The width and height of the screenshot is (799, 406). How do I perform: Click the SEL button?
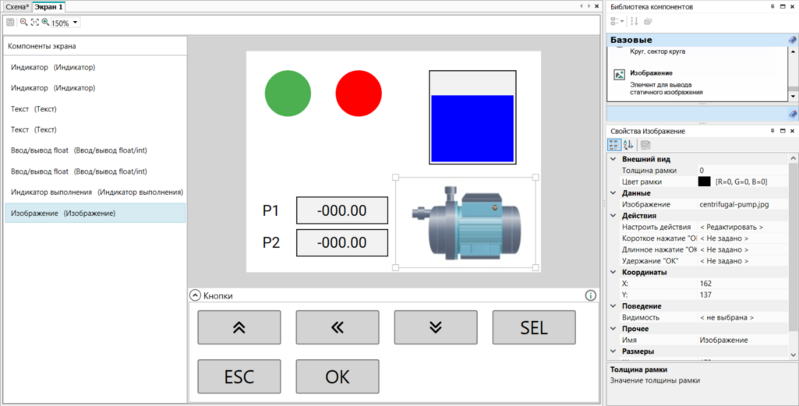coord(534,328)
